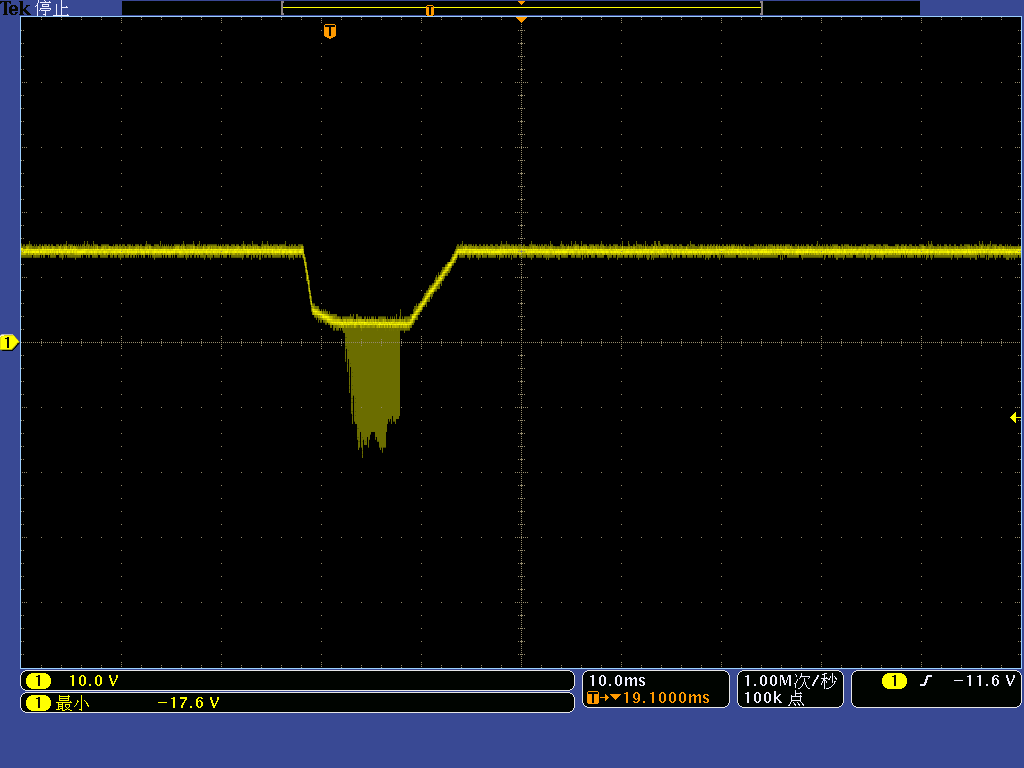Click the 100k 点 record length readout
1024x768 pixels.
(774, 698)
